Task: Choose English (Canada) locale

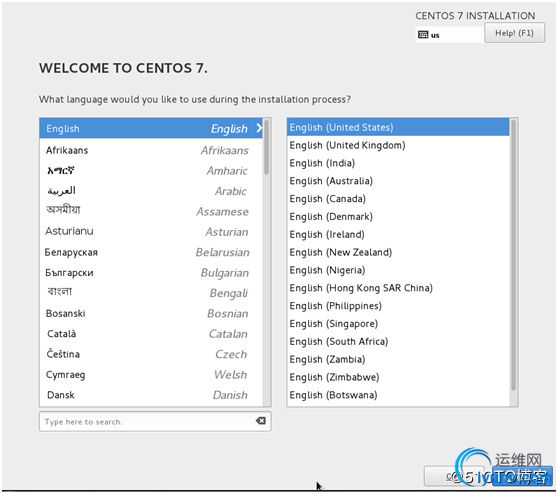Action: click(x=398, y=199)
